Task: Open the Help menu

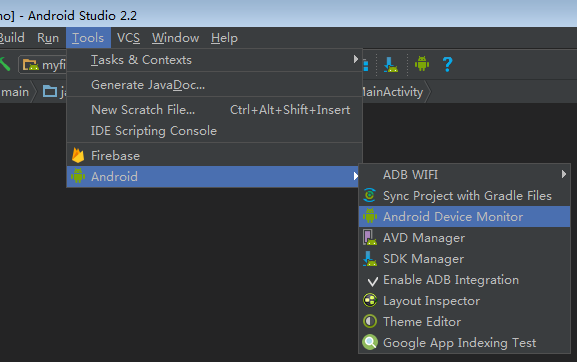Action: (224, 38)
